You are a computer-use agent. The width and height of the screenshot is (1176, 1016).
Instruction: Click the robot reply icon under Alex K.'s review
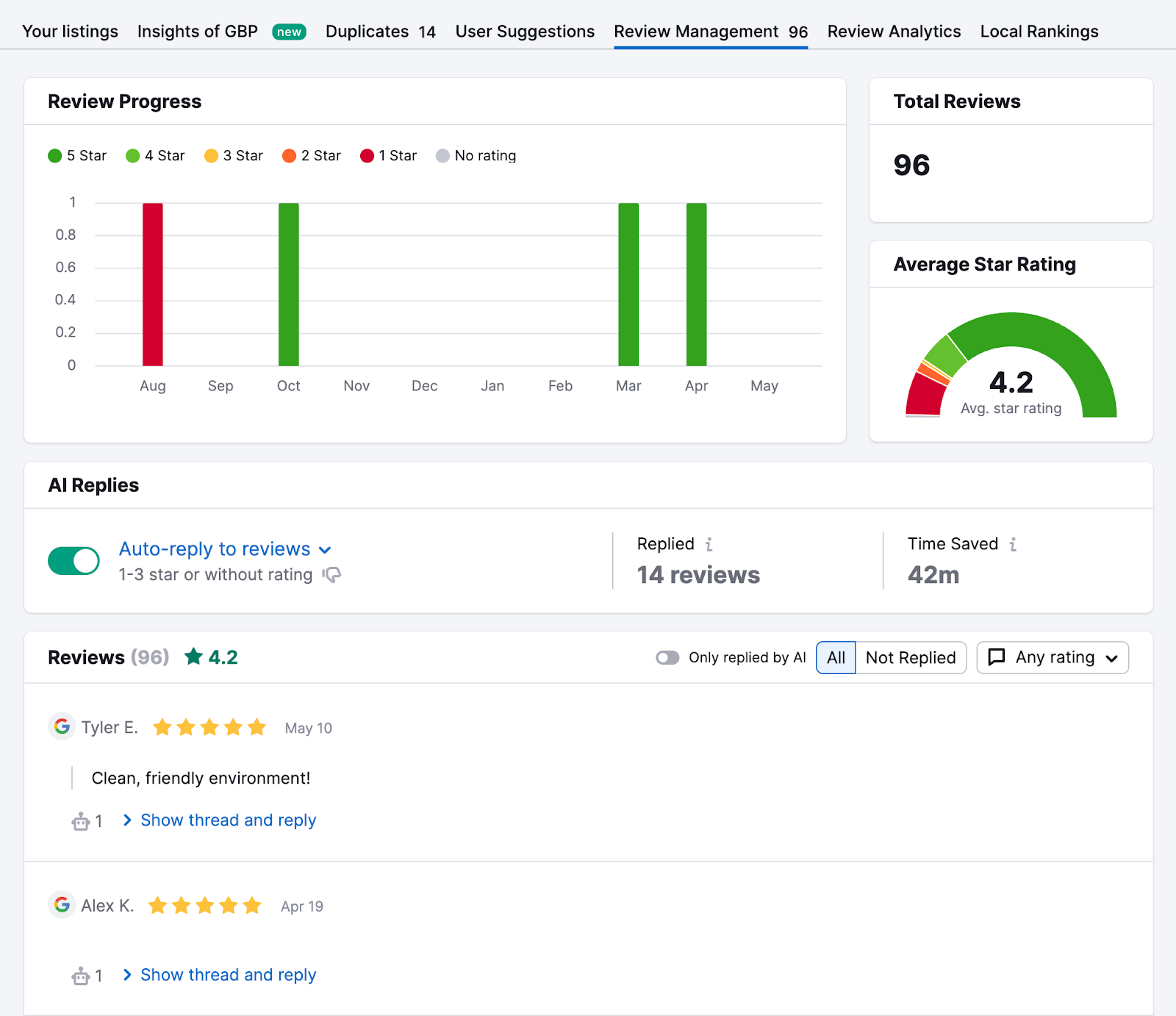pos(80,976)
